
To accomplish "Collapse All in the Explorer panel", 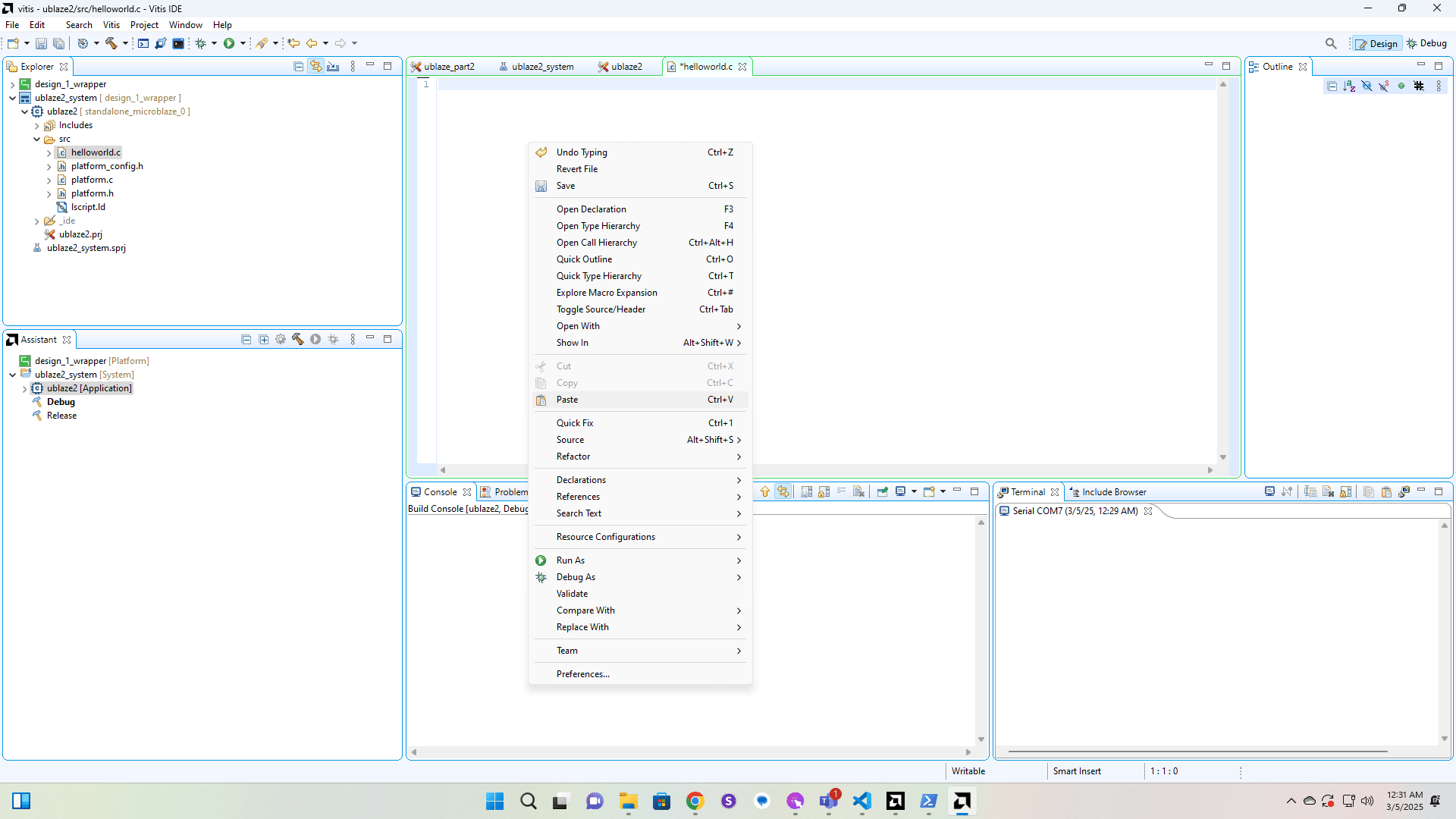I will pos(298,67).
